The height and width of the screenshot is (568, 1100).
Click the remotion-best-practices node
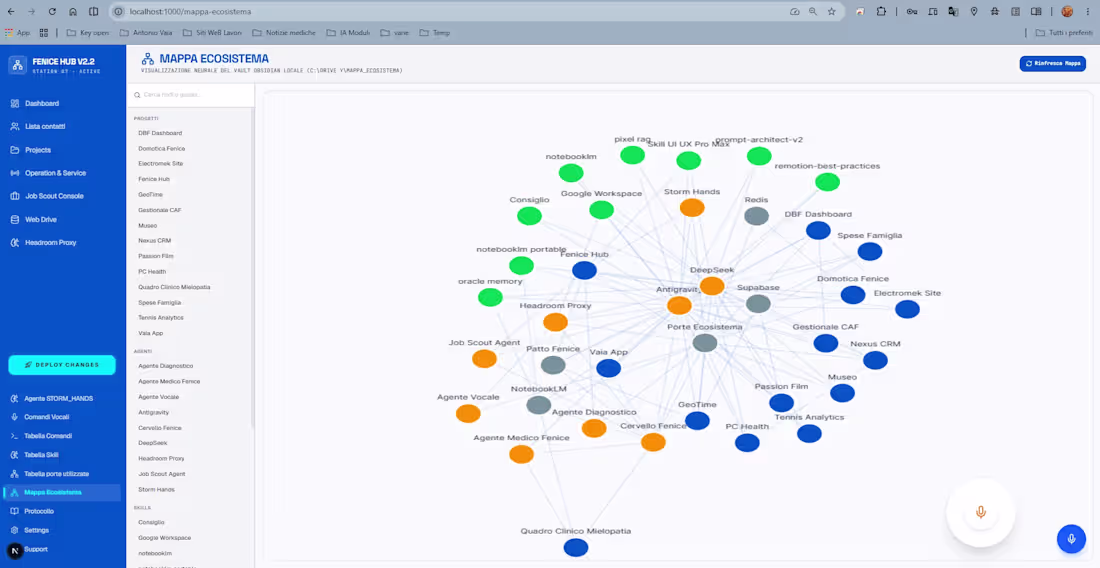(x=827, y=182)
